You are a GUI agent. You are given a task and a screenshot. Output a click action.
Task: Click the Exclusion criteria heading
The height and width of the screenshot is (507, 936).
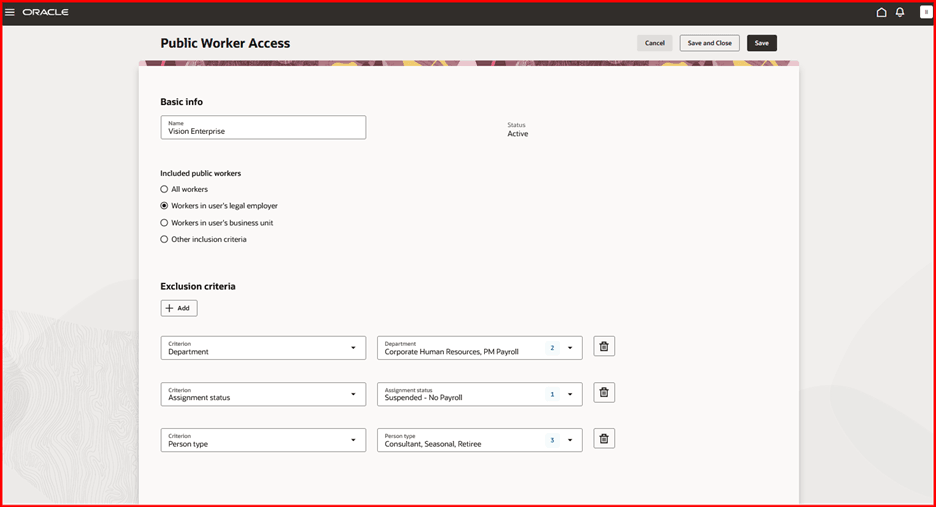click(x=198, y=286)
